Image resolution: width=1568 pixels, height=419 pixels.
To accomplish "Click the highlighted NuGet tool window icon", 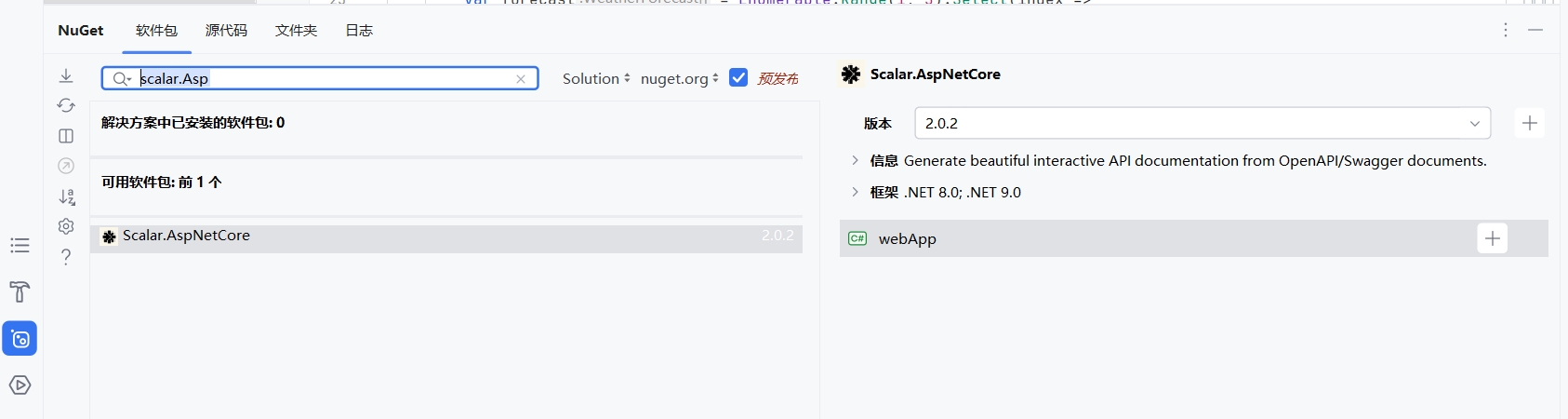I will pyautogui.click(x=20, y=339).
